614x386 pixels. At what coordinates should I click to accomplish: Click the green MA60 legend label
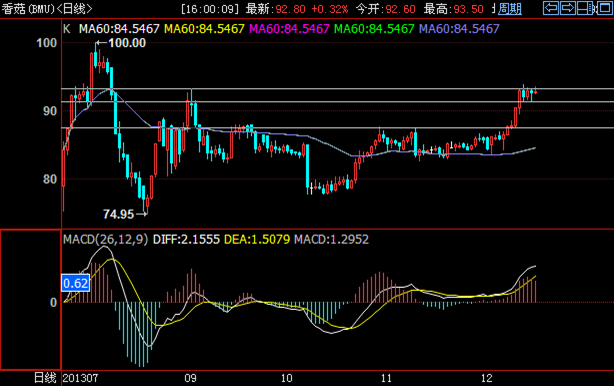(374, 29)
